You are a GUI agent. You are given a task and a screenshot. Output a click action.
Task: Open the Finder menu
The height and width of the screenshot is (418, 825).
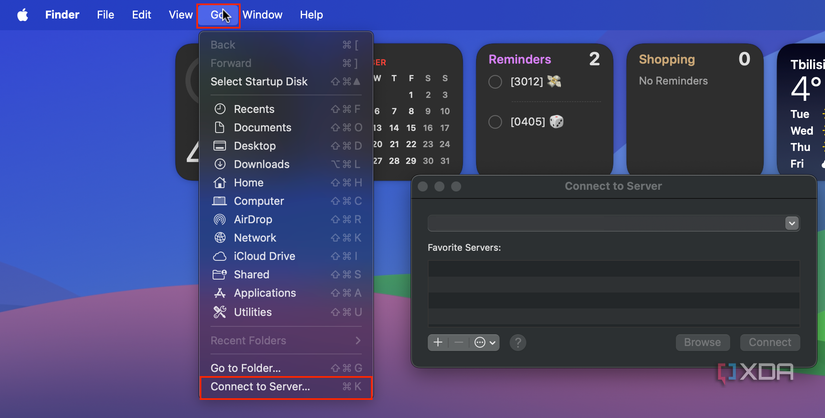pos(62,15)
